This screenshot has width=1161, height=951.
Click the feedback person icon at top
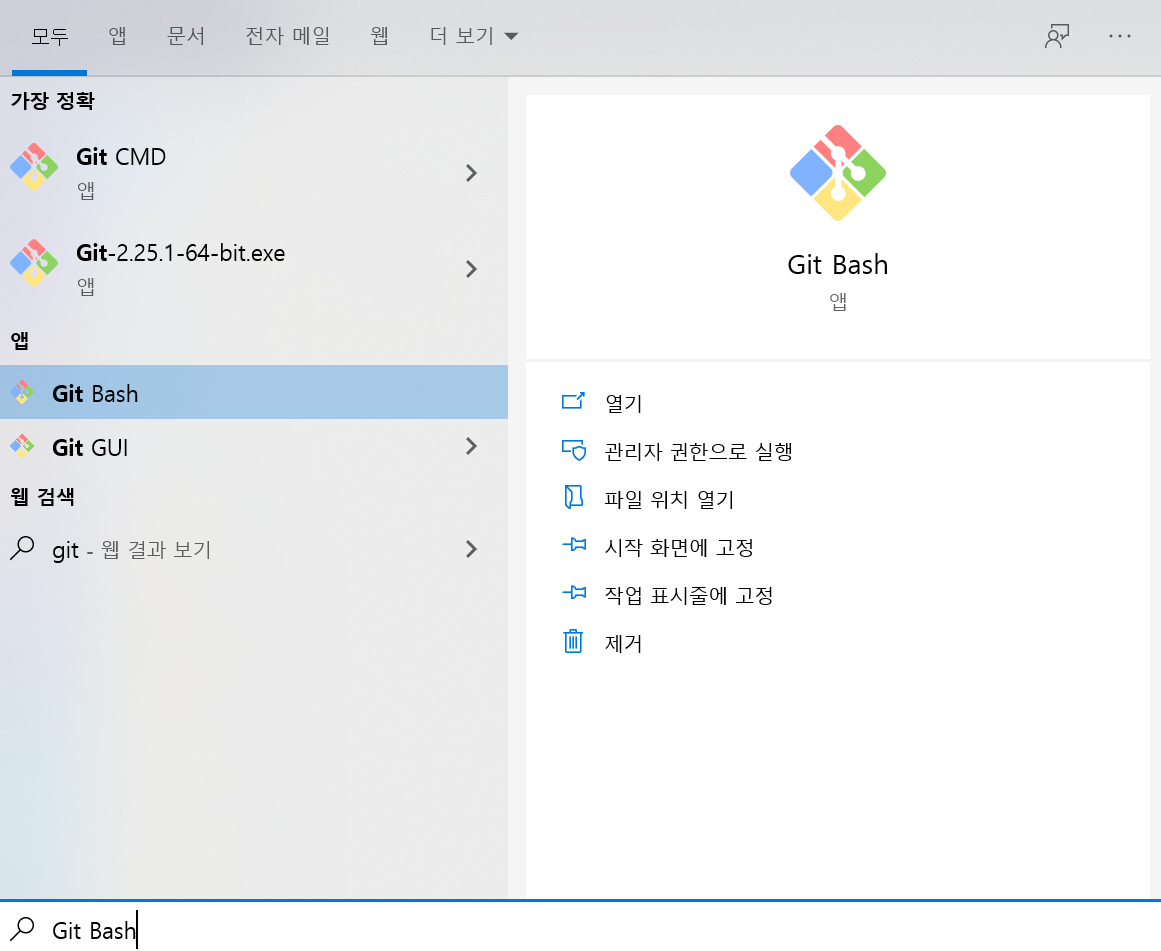pyautogui.click(x=1057, y=36)
